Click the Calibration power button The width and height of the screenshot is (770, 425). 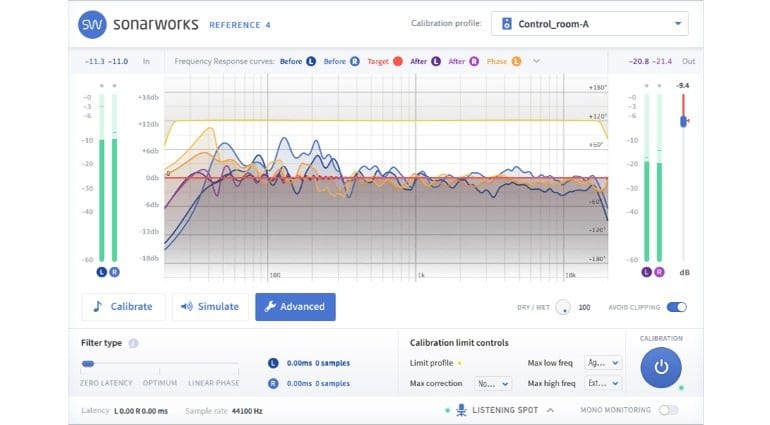[661, 368]
